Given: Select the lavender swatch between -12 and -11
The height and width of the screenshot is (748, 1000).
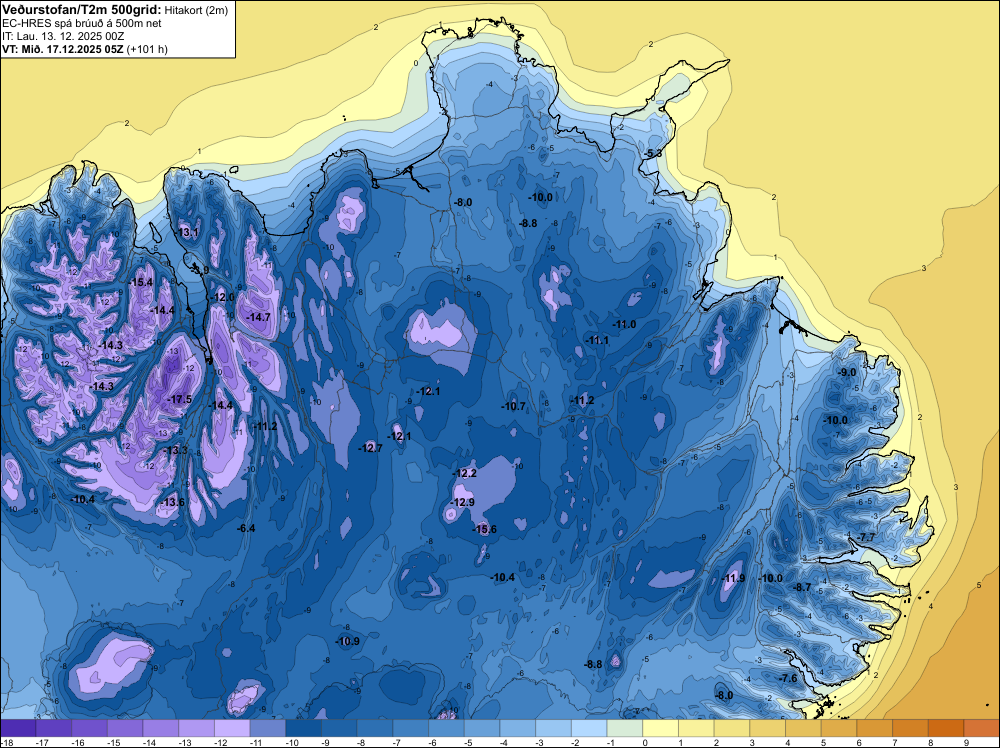Looking at the screenshot, I should pos(232,729).
